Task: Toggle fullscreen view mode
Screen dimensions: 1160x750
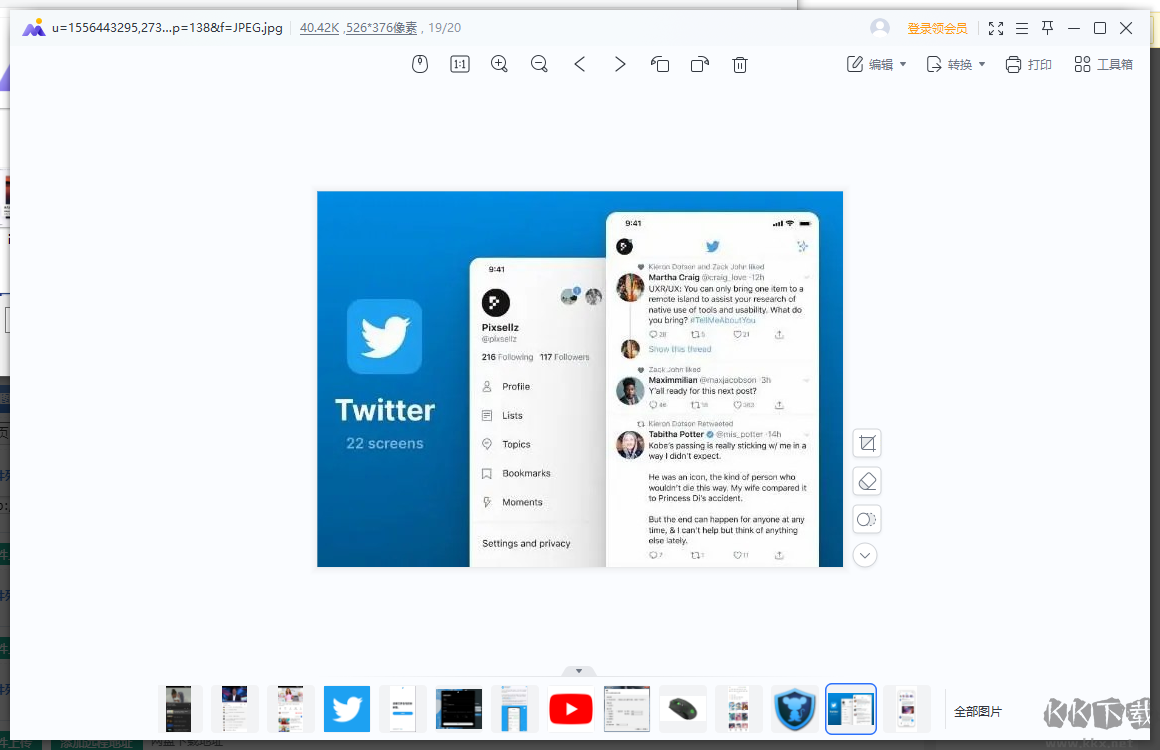Action: pyautogui.click(x=996, y=28)
